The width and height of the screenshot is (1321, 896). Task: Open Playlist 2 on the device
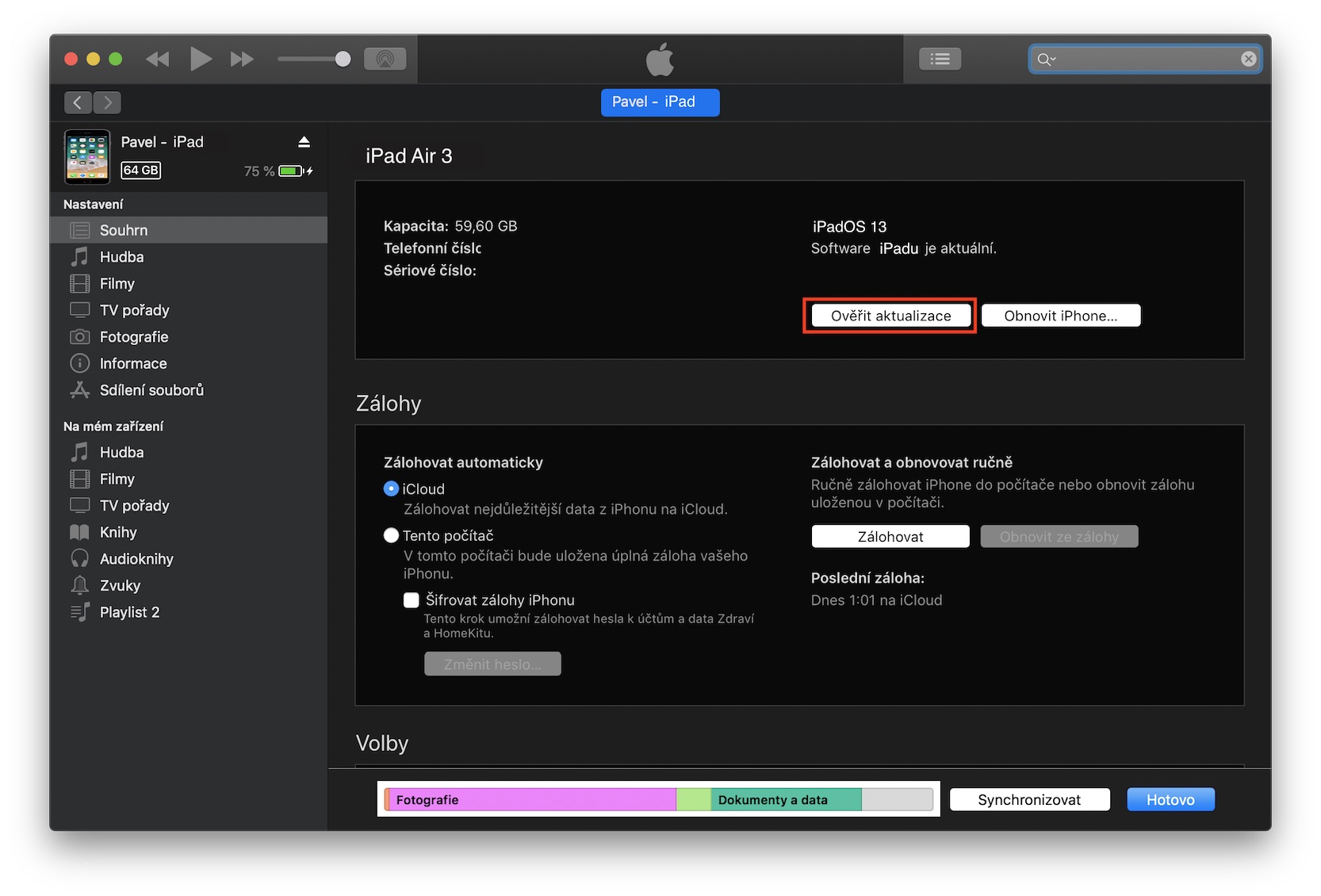tap(189, 612)
